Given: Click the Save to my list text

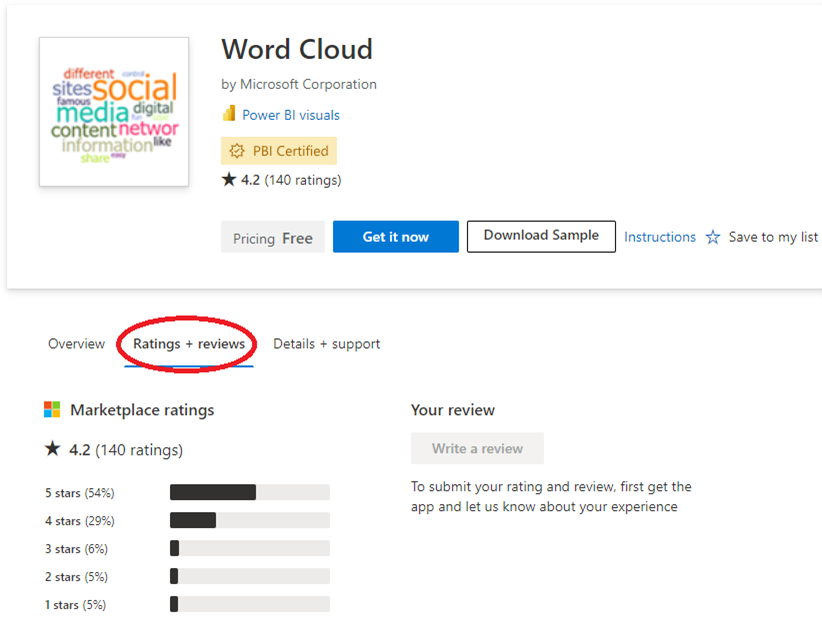Looking at the screenshot, I should coord(773,237).
